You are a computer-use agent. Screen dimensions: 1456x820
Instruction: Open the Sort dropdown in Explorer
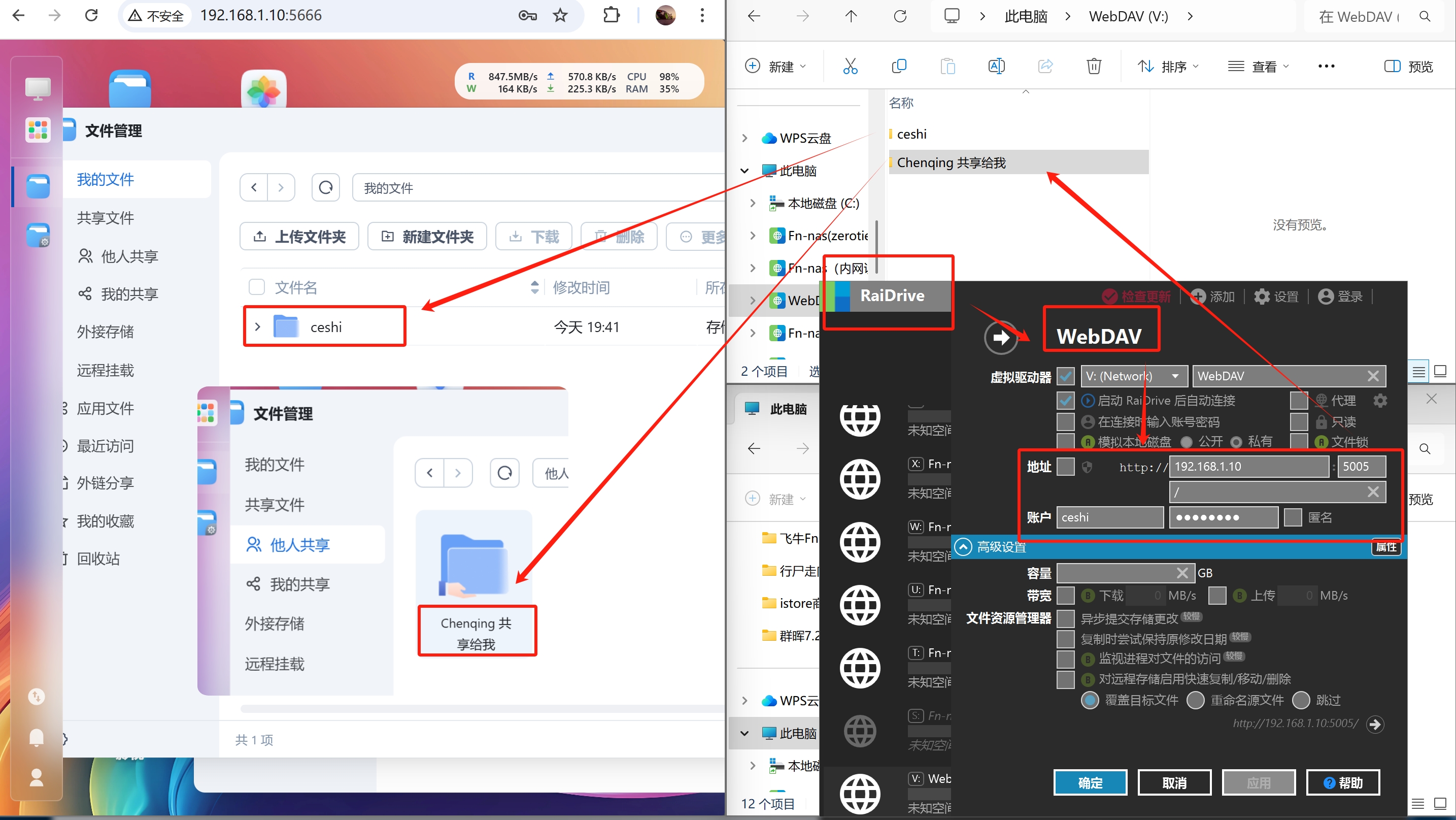1168,66
